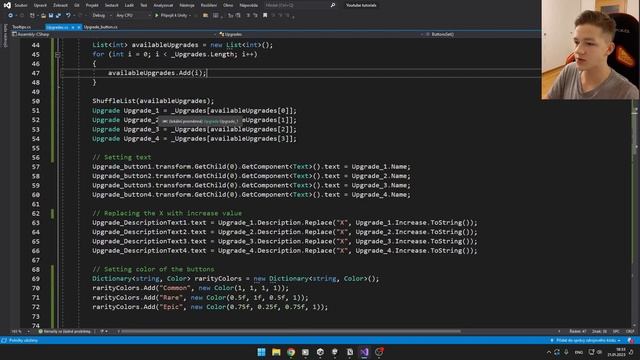Click the '// Replacing the X with increase value' comment
Screen dimensions: 640x360
pyautogui.click(x=167, y=213)
